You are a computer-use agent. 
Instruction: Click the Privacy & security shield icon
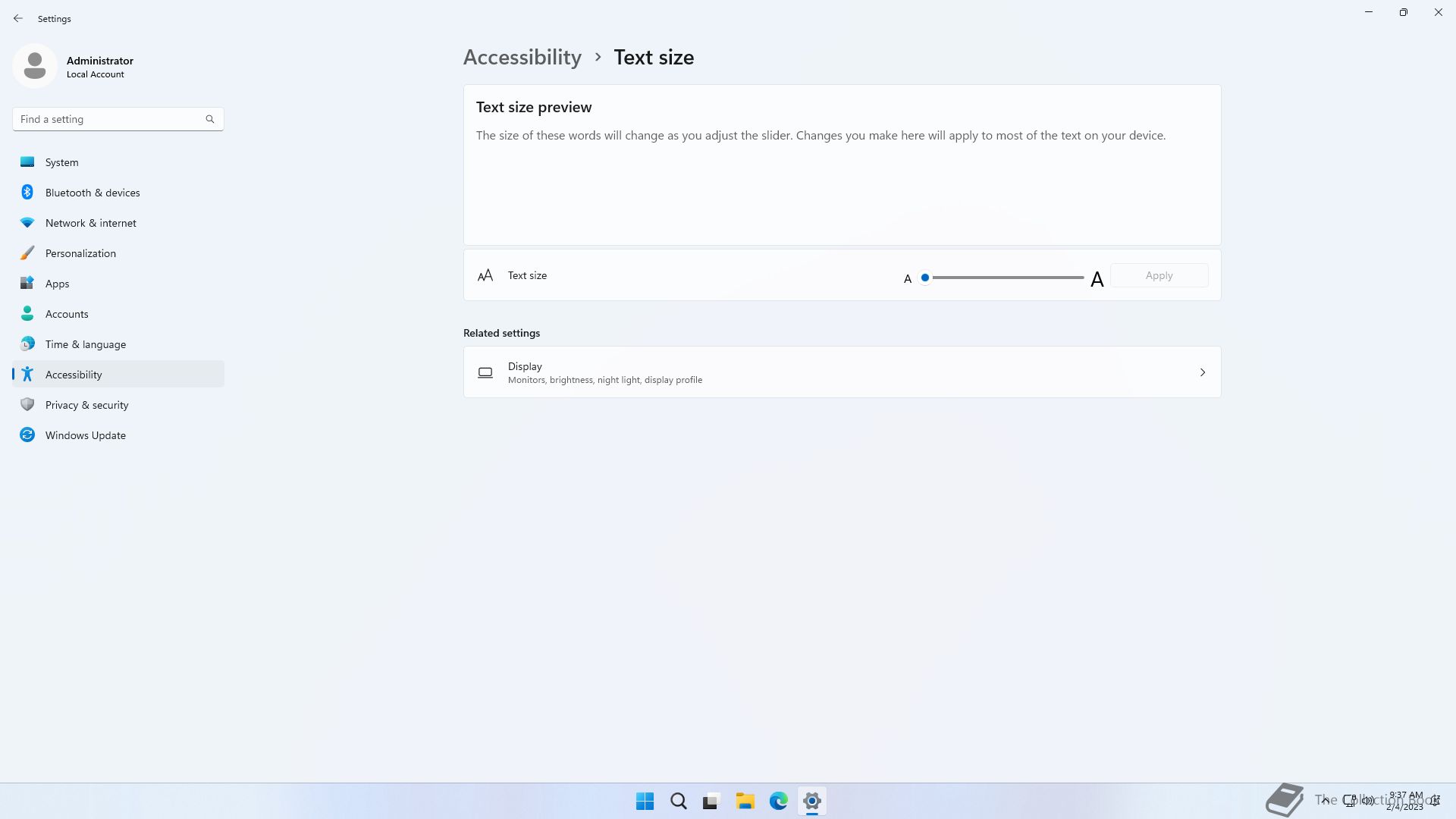click(x=27, y=405)
